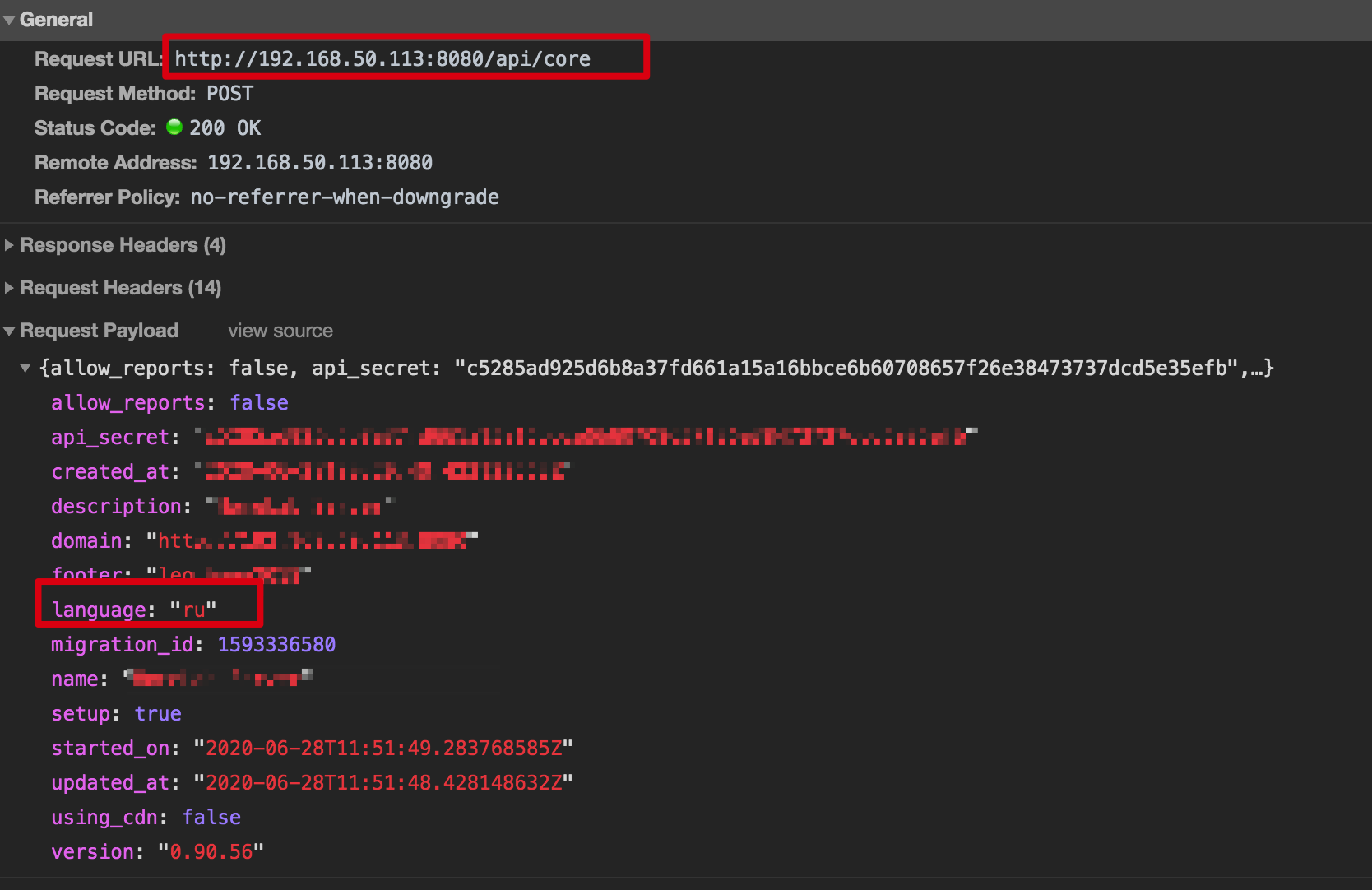This screenshot has width=1372, height=890.
Task: Expand the Request Headers section
Action: point(8,287)
